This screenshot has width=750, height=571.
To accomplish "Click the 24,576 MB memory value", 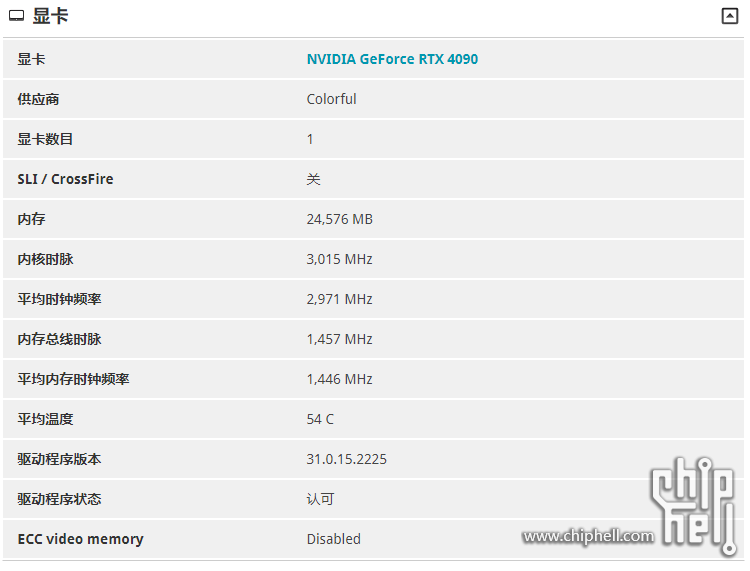I will click(x=340, y=219).
